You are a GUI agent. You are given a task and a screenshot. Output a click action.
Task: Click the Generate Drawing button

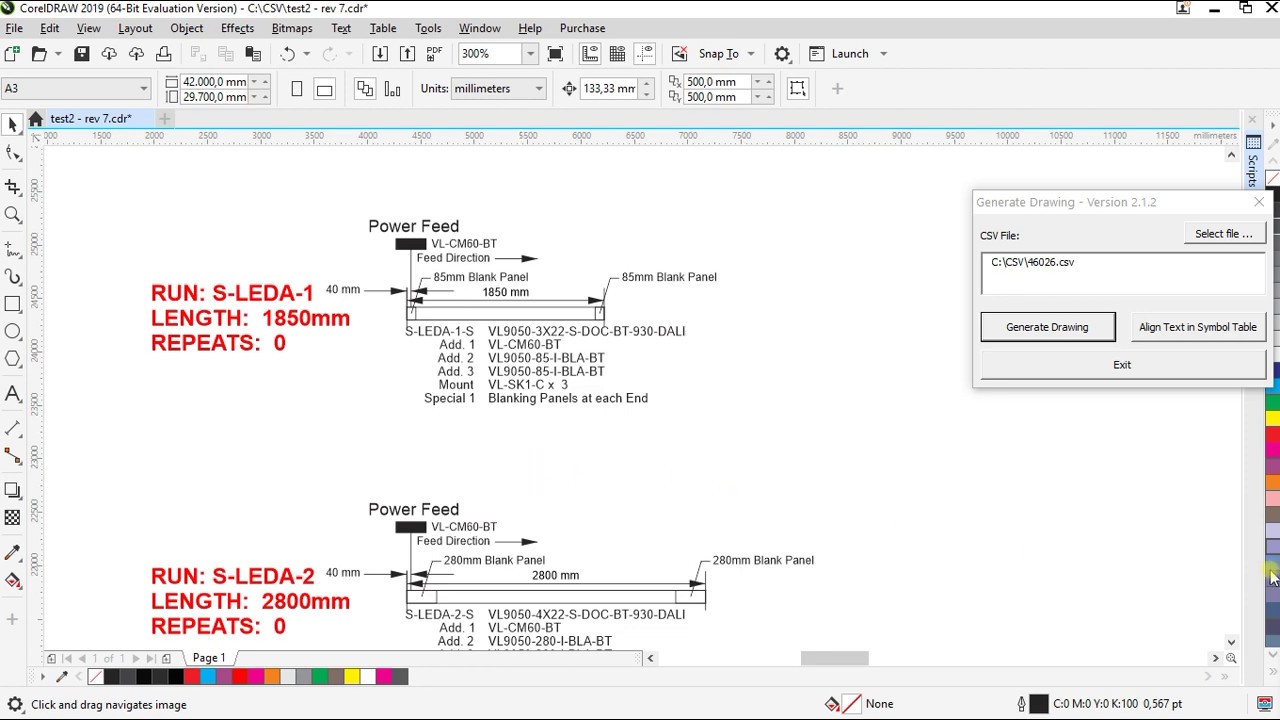1047,327
